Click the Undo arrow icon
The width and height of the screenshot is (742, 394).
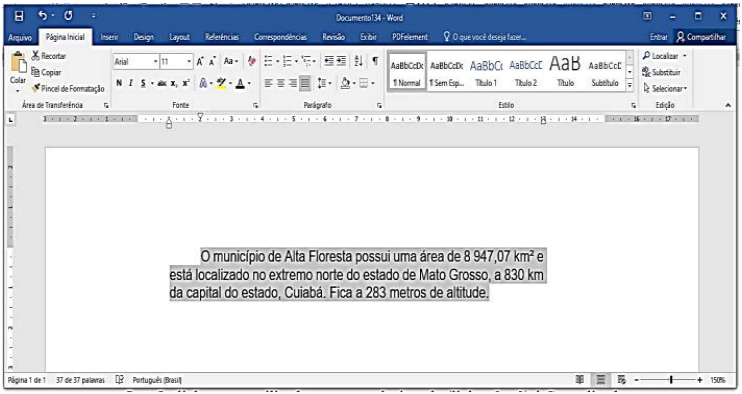click(x=42, y=16)
